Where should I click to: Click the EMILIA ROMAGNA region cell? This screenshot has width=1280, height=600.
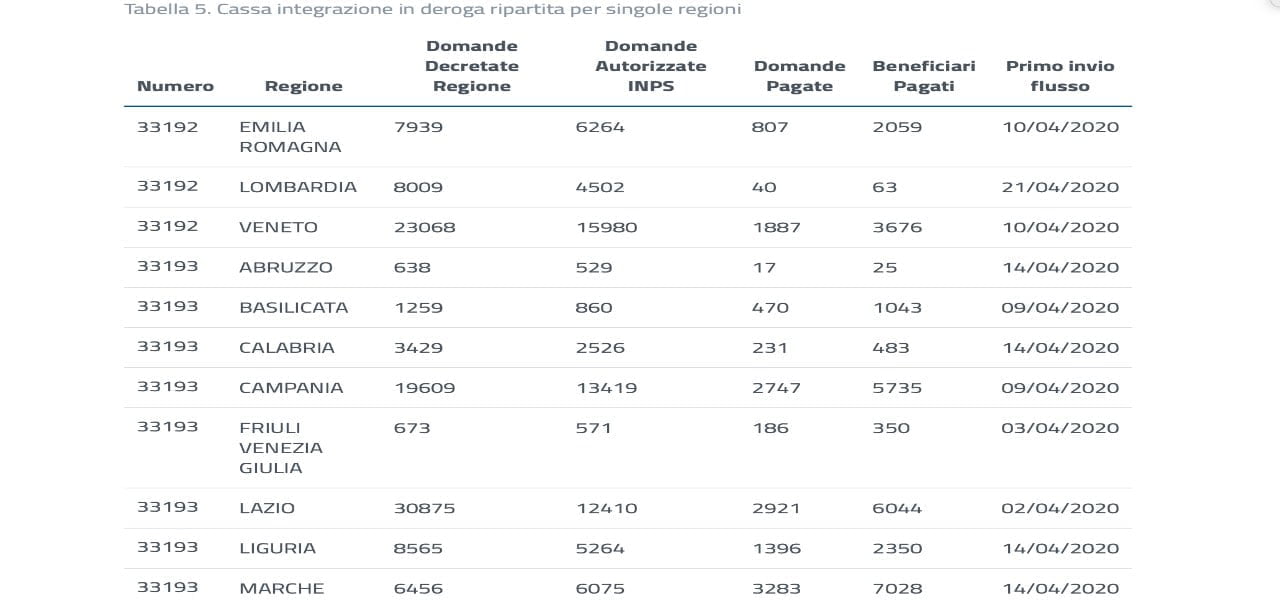[290, 137]
